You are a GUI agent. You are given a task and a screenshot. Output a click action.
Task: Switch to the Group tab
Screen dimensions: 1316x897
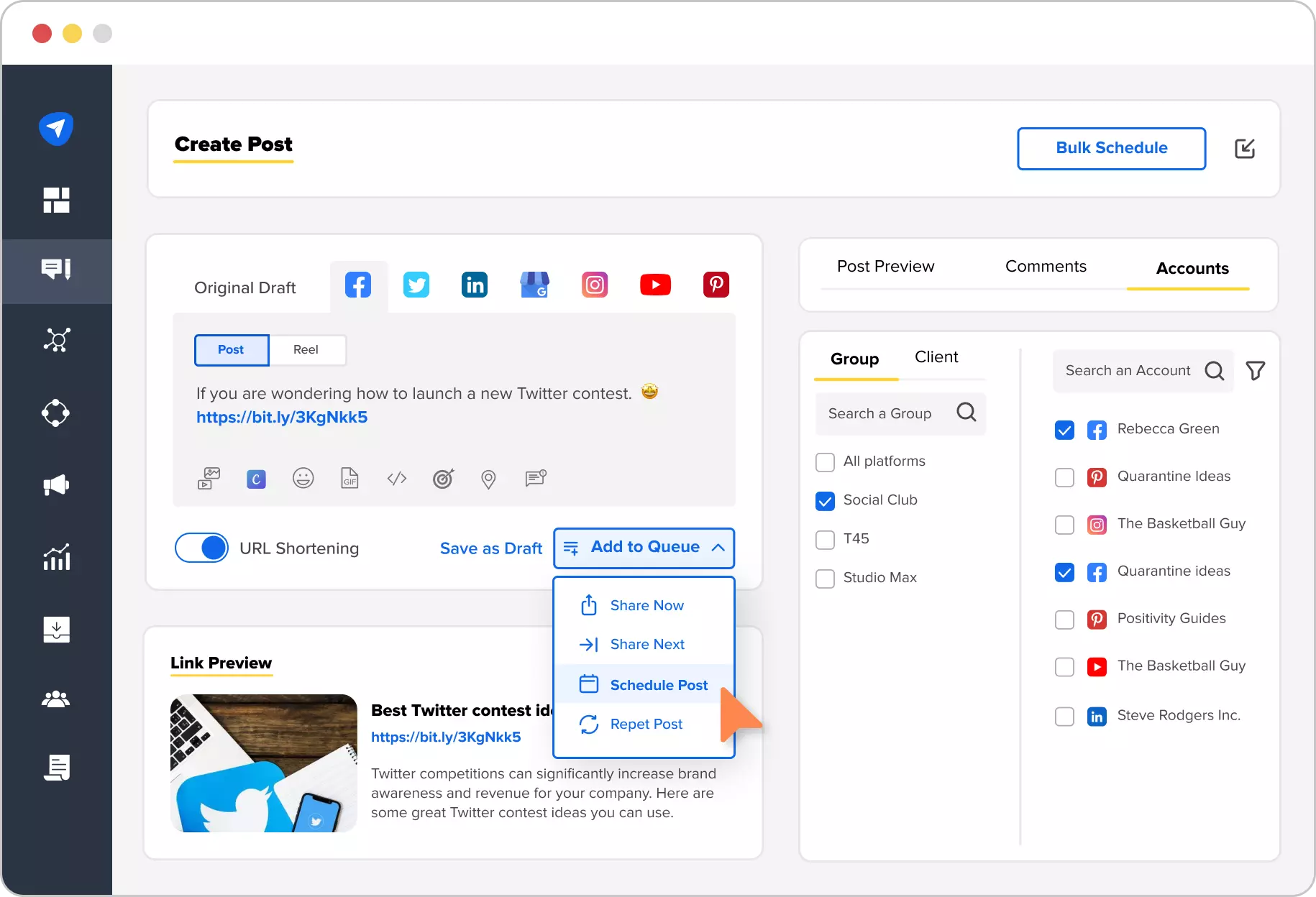pyautogui.click(x=854, y=359)
